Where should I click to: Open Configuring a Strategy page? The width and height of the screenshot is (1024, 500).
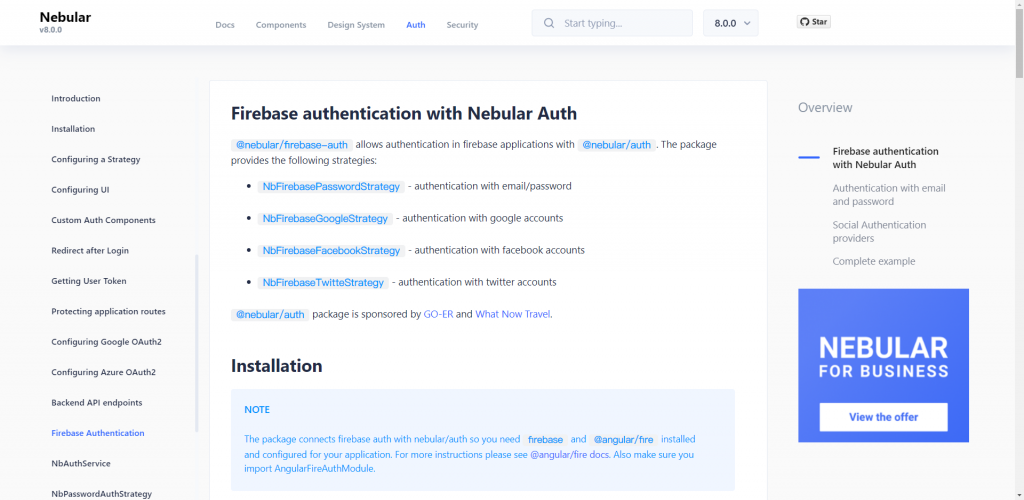(96, 159)
